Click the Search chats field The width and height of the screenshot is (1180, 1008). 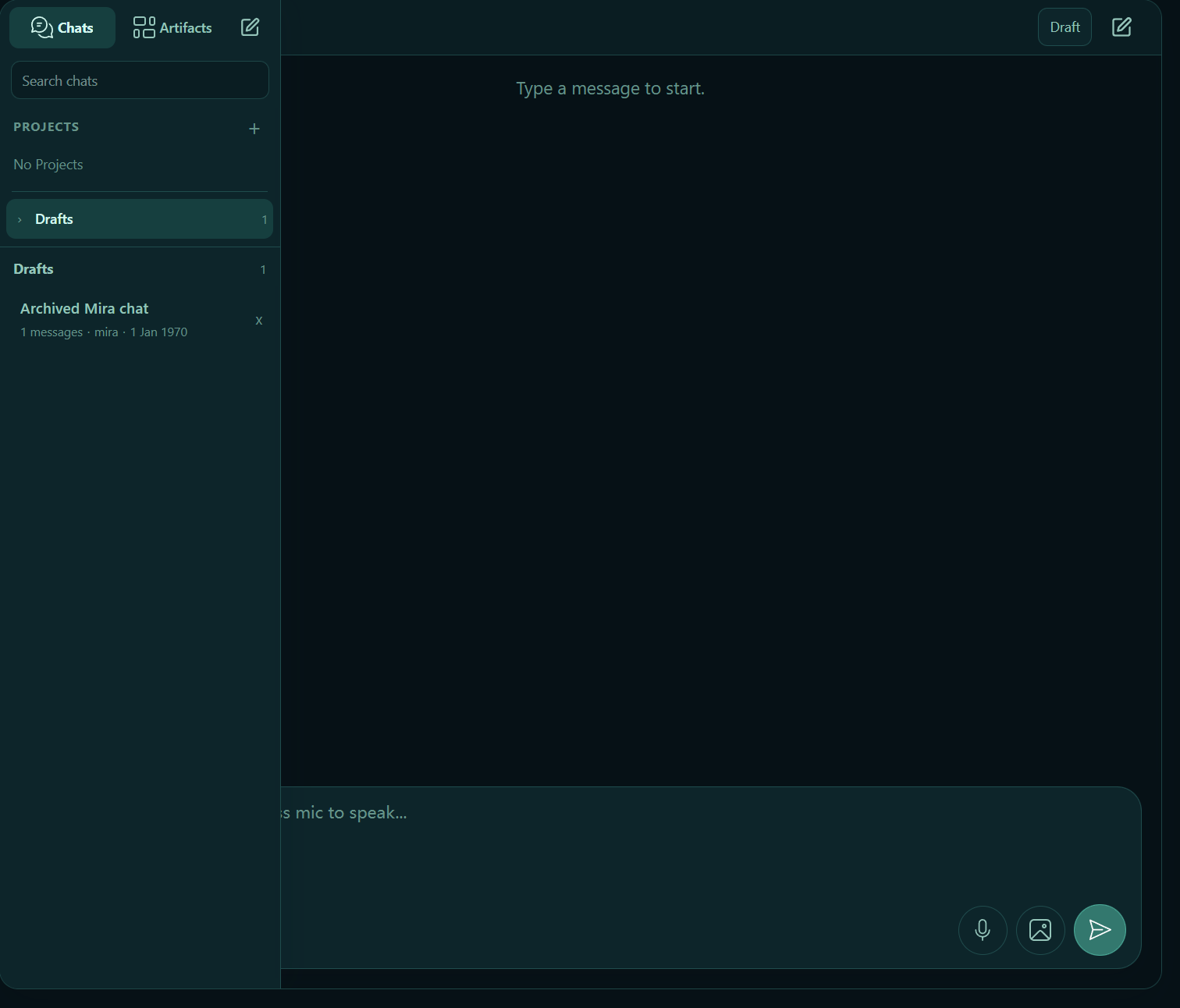[x=140, y=80]
